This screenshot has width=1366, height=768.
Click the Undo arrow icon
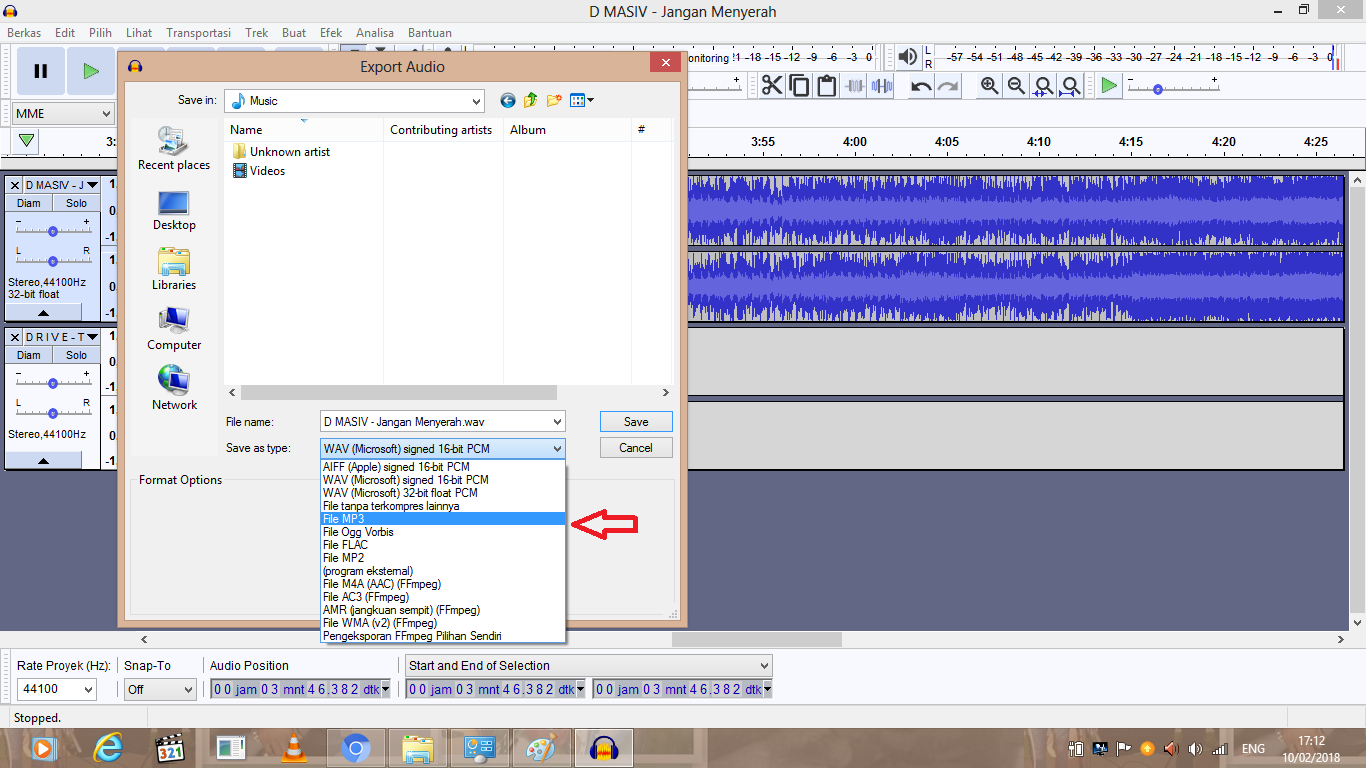[x=921, y=86]
